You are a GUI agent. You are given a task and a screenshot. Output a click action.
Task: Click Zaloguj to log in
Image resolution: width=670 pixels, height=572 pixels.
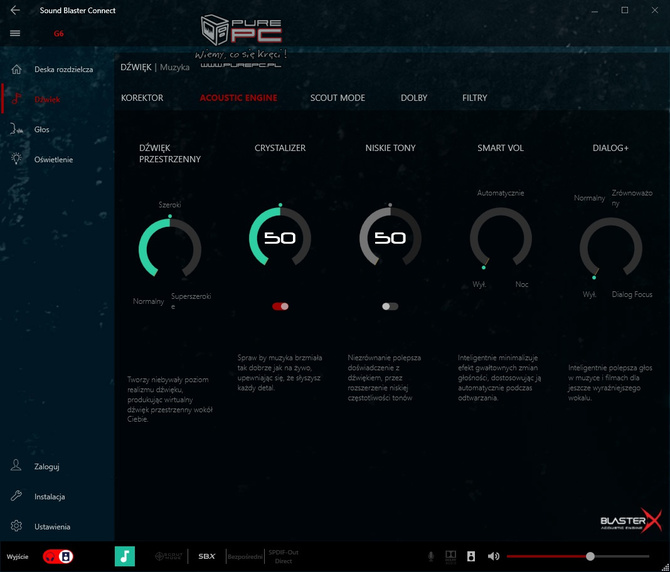click(x=47, y=466)
